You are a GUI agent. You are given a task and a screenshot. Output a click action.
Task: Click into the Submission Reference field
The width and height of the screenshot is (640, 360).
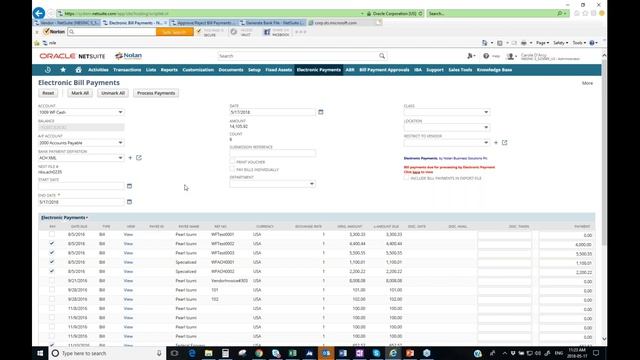click(272, 153)
